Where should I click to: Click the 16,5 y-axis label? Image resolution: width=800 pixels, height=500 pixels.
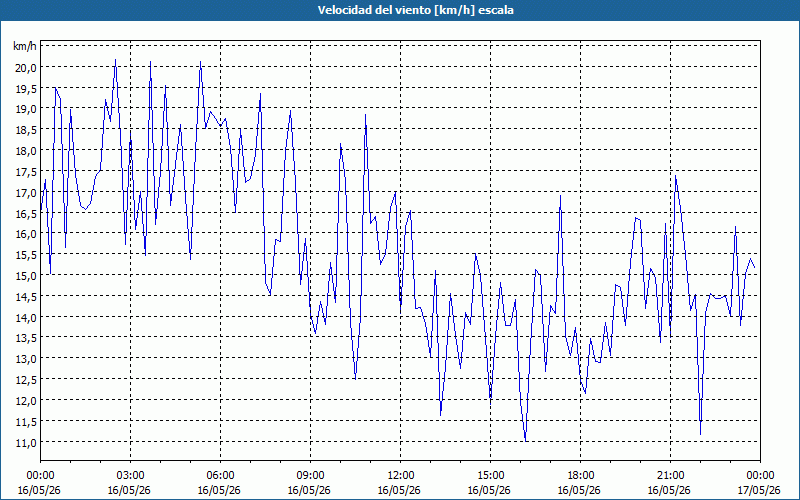tap(26, 213)
